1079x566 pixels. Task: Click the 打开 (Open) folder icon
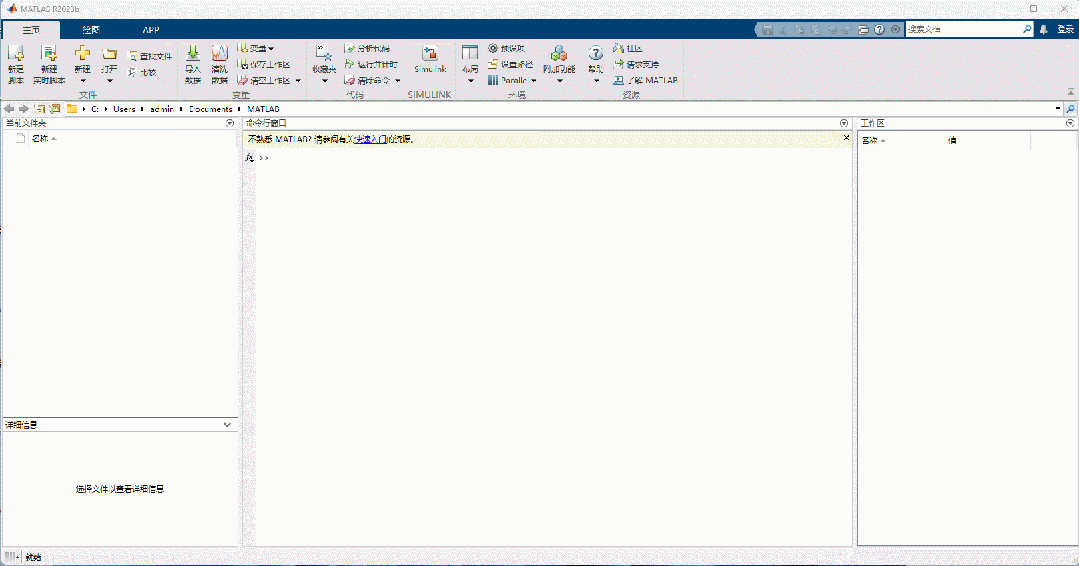(x=109, y=54)
